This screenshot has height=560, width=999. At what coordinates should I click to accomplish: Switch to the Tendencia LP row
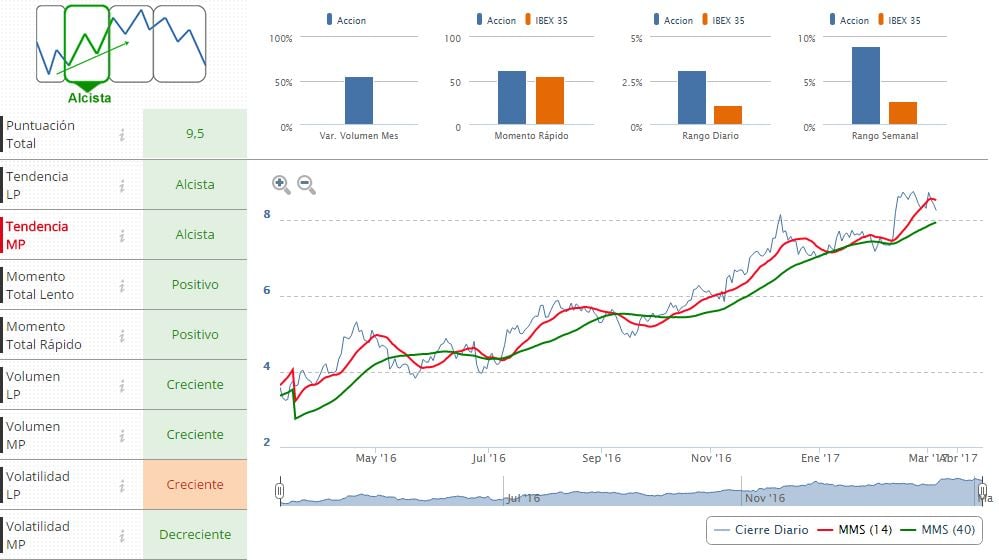38,185
